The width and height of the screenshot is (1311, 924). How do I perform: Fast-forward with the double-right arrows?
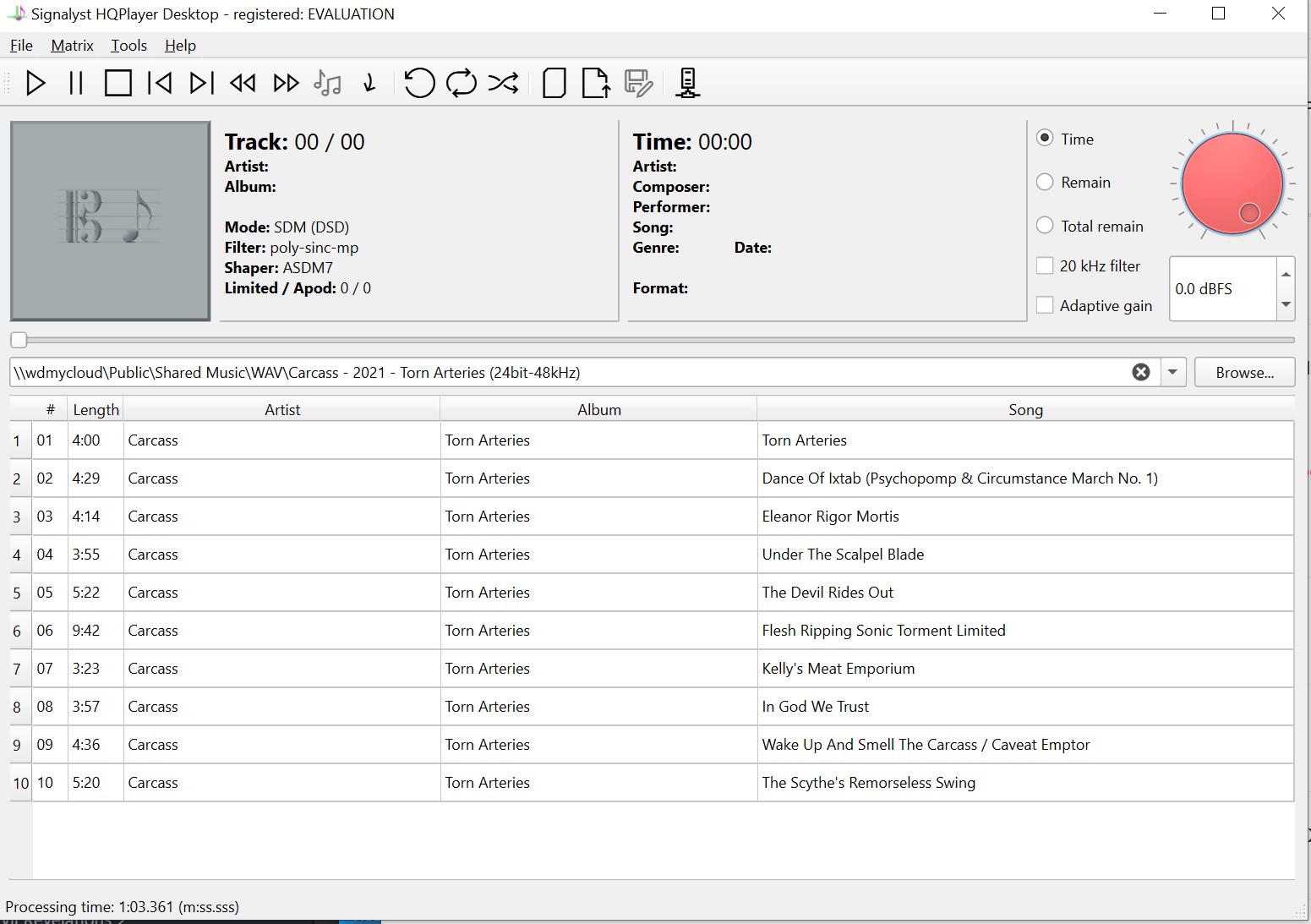pos(286,83)
